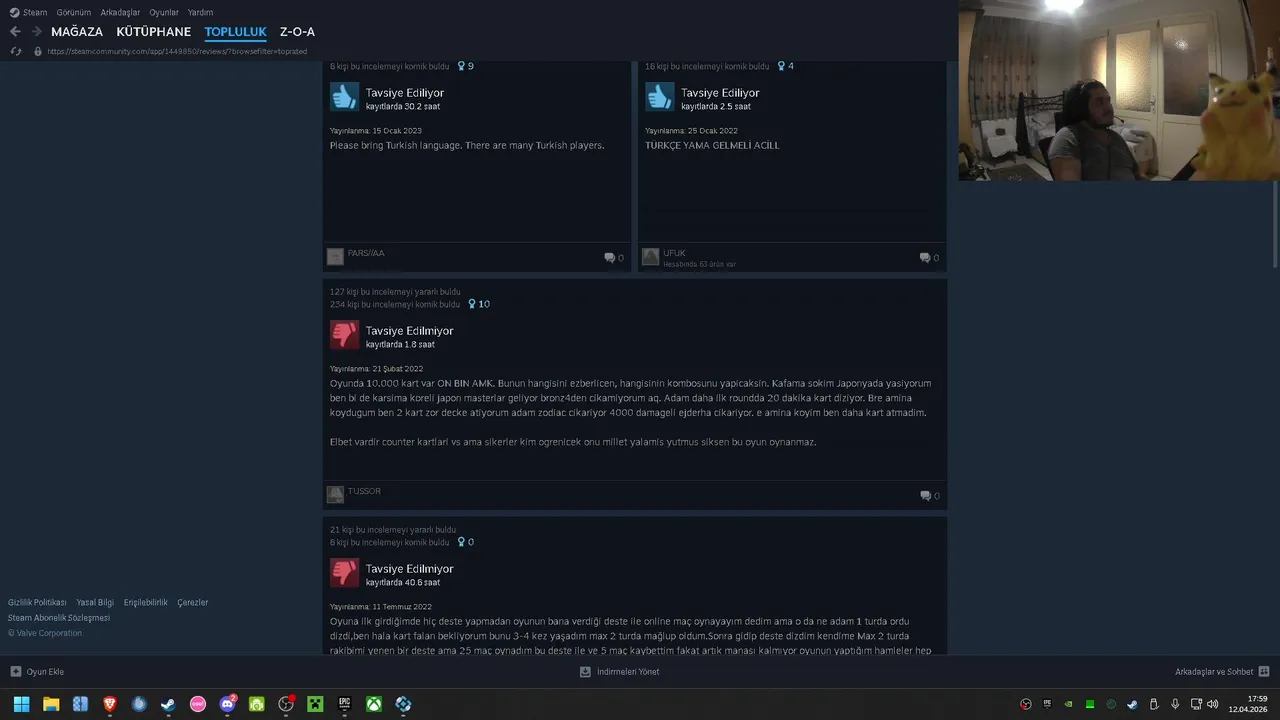Click the NVIDIA tray icon
This screenshot has height=720, width=1280.
(x=1069, y=704)
